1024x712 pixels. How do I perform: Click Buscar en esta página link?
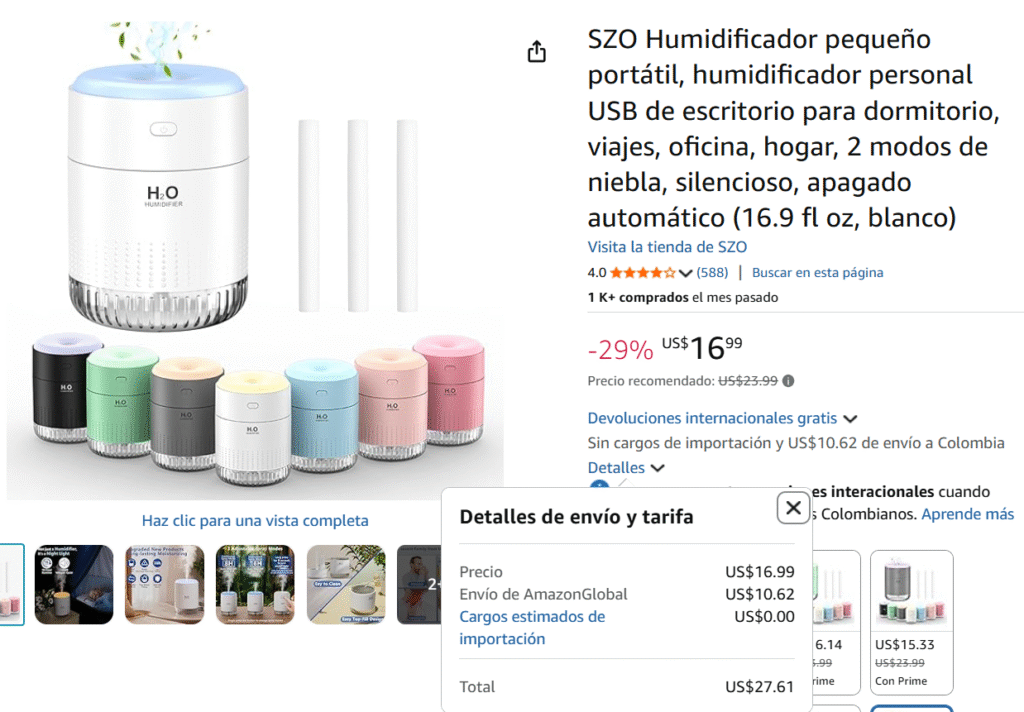[x=817, y=272]
